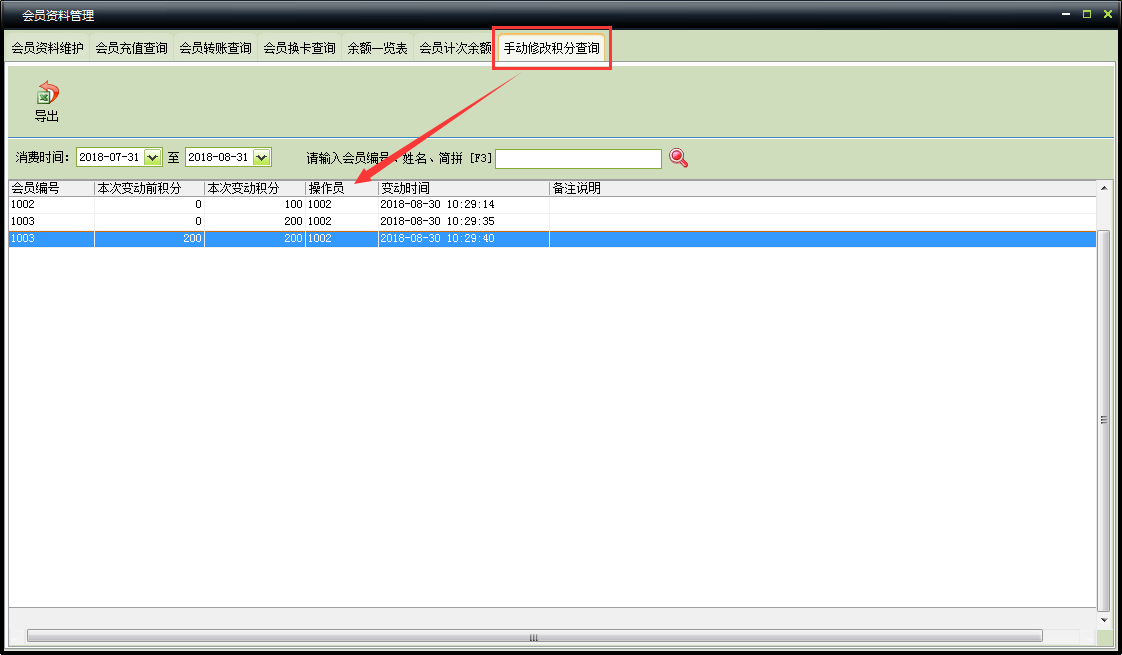Go to 会员转账查询 tab
1122x655 pixels.
[x=216, y=48]
